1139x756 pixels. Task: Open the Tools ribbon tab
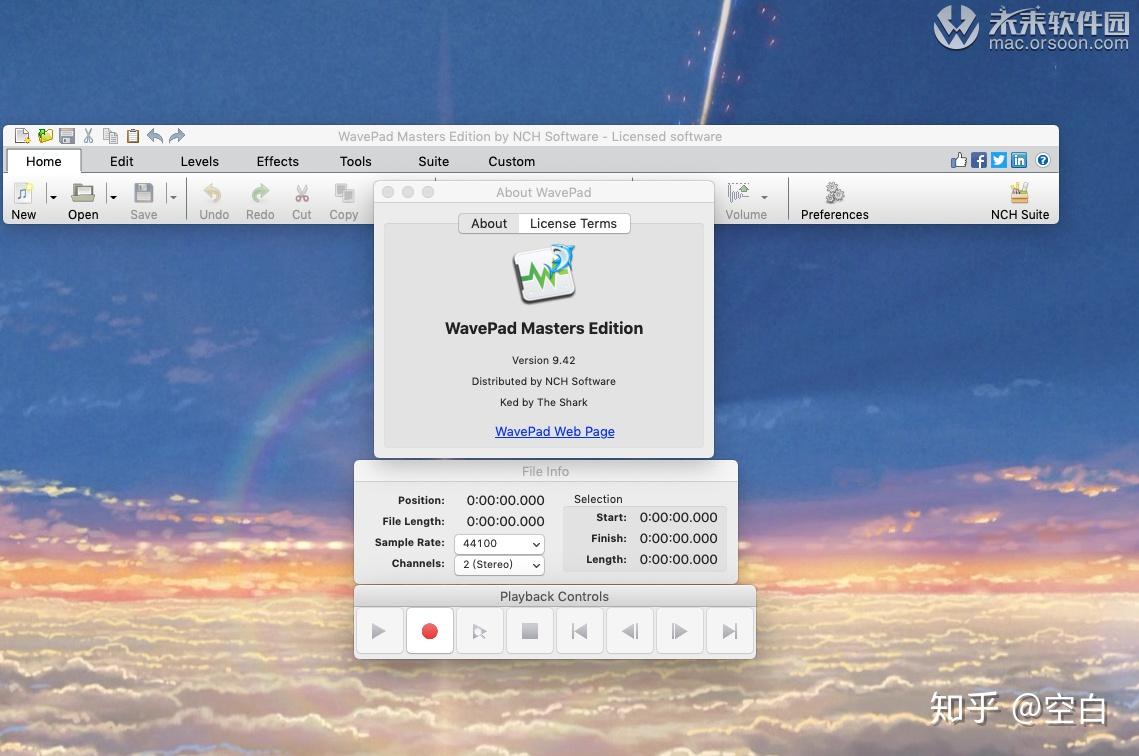point(355,161)
